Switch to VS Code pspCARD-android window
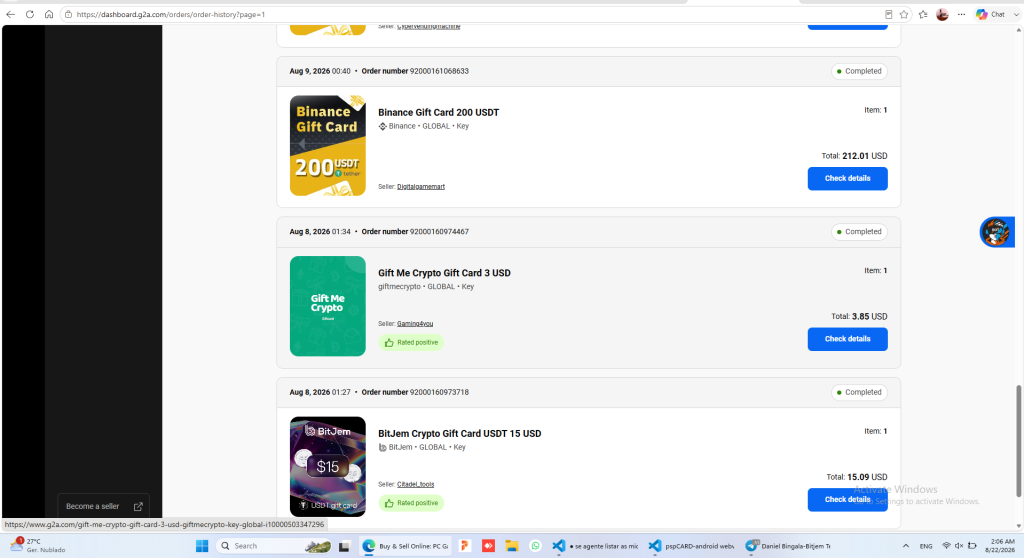This screenshot has height=558, width=1024. click(691, 546)
